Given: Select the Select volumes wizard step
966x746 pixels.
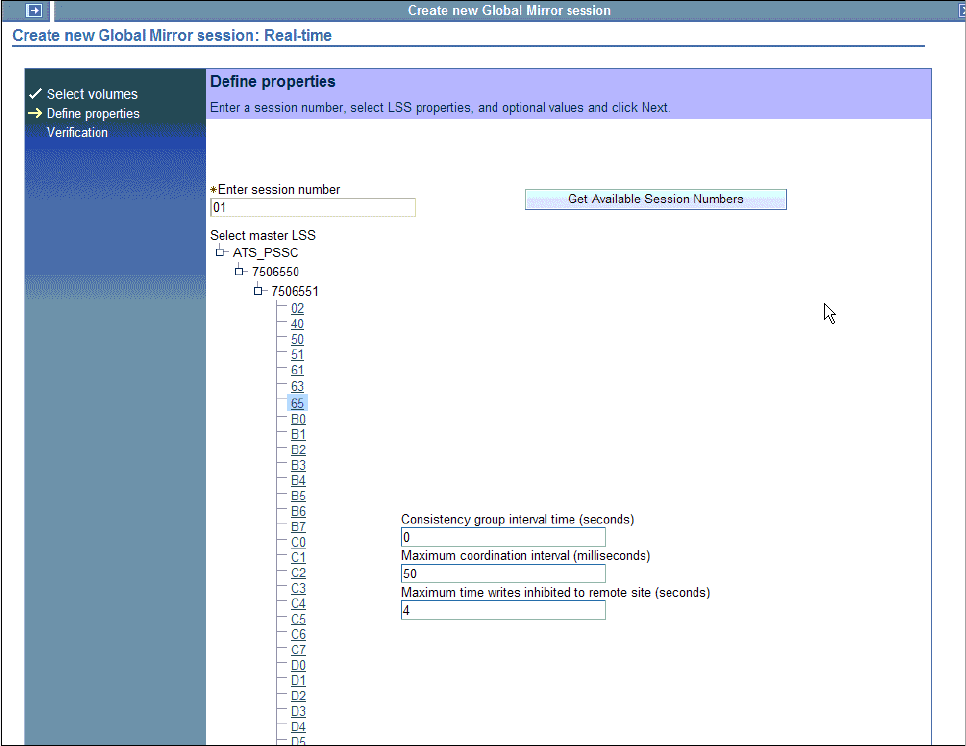Looking at the screenshot, I should pyautogui.click(x=92, y=94).
